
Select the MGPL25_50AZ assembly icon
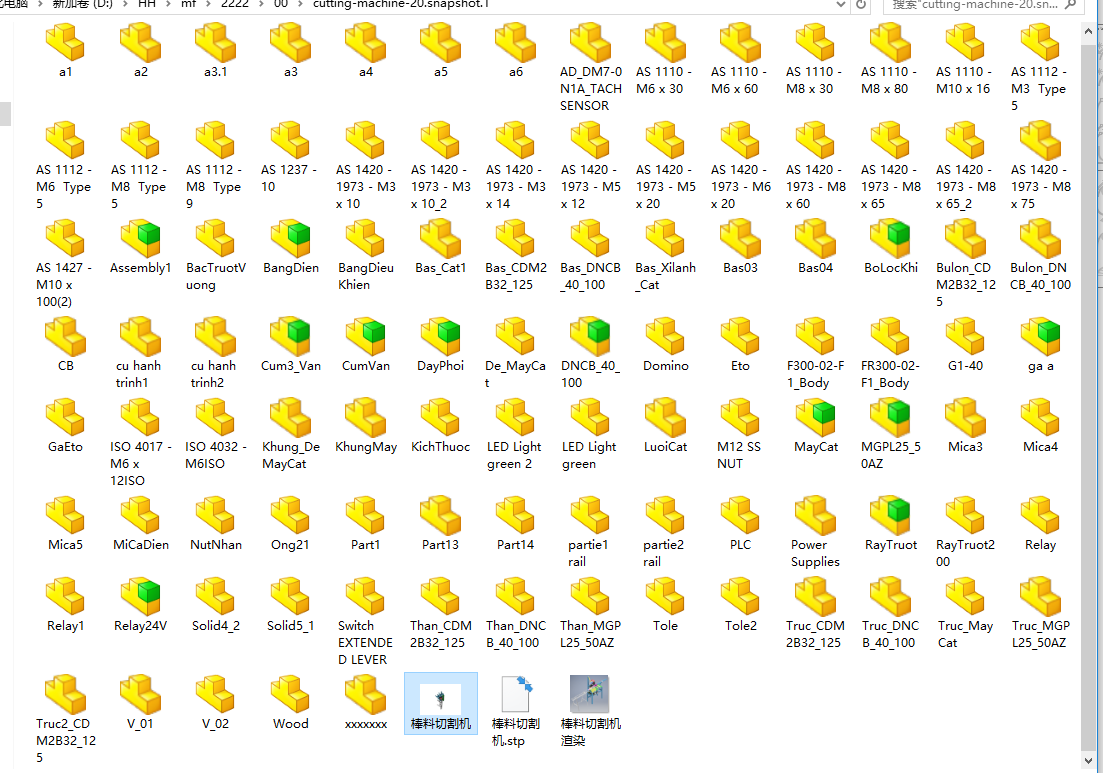890,416
